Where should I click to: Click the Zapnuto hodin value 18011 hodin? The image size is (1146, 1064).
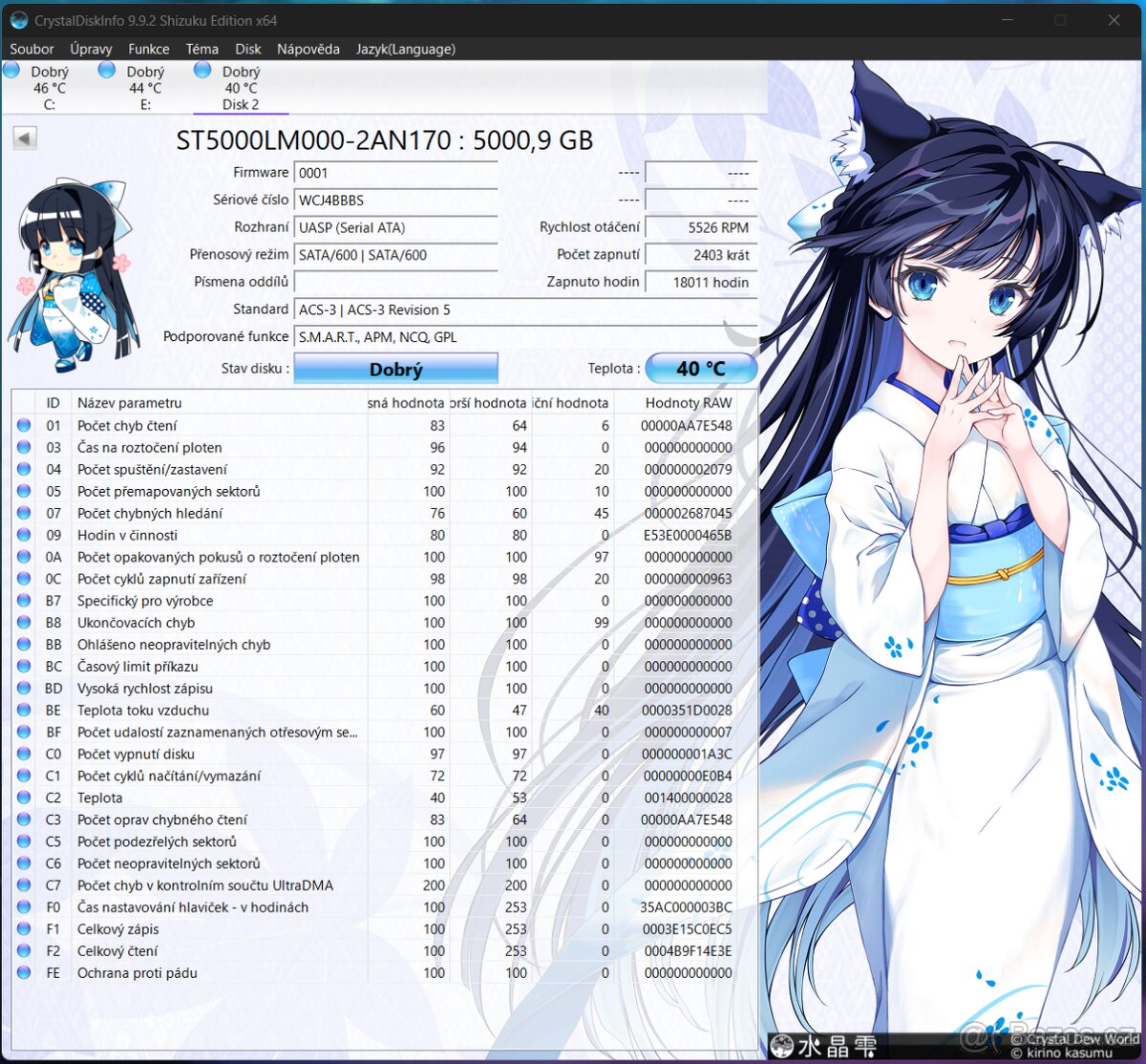point(701,282)
